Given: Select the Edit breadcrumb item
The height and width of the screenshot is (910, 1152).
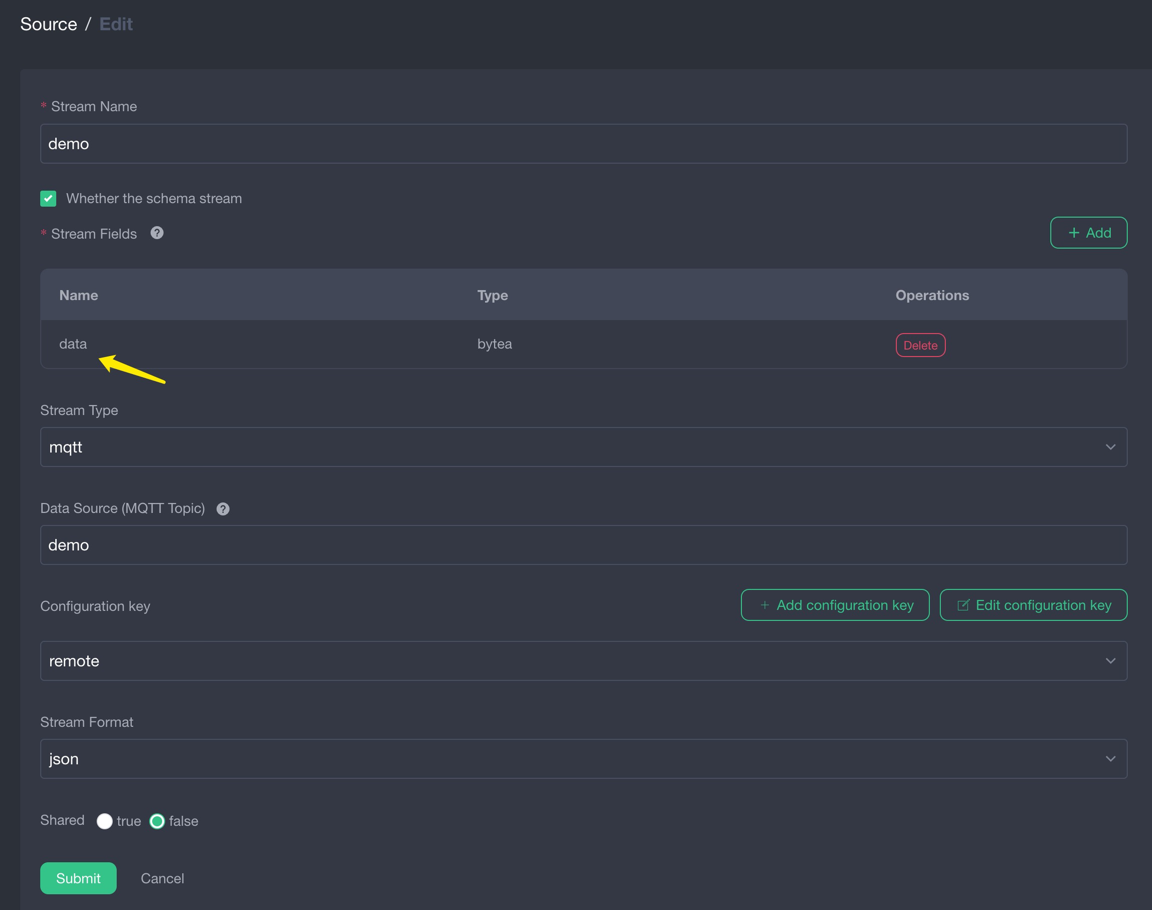Looking at the screenshot, I should [116, 24].
